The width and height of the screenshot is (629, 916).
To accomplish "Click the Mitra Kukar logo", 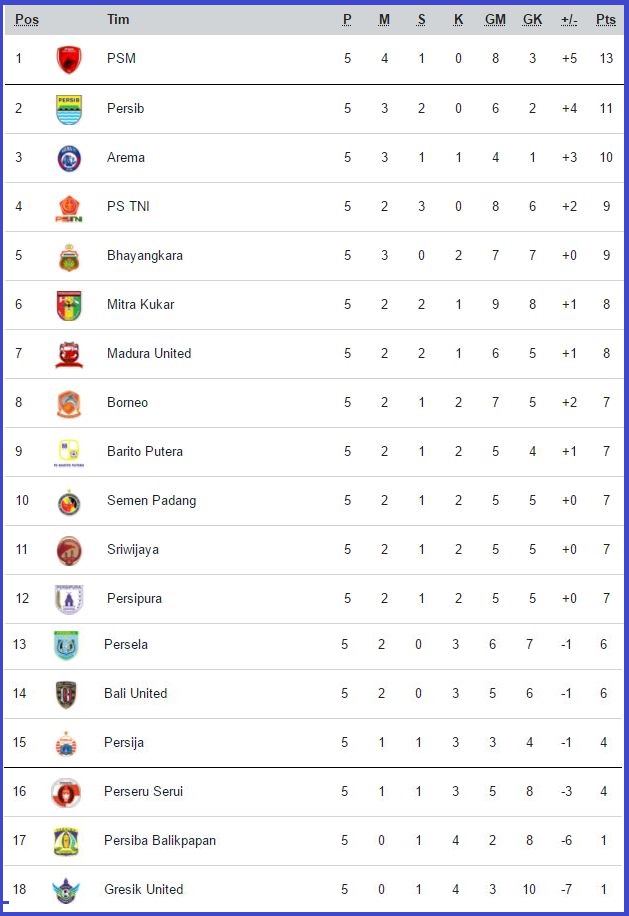I will (69, 306).
